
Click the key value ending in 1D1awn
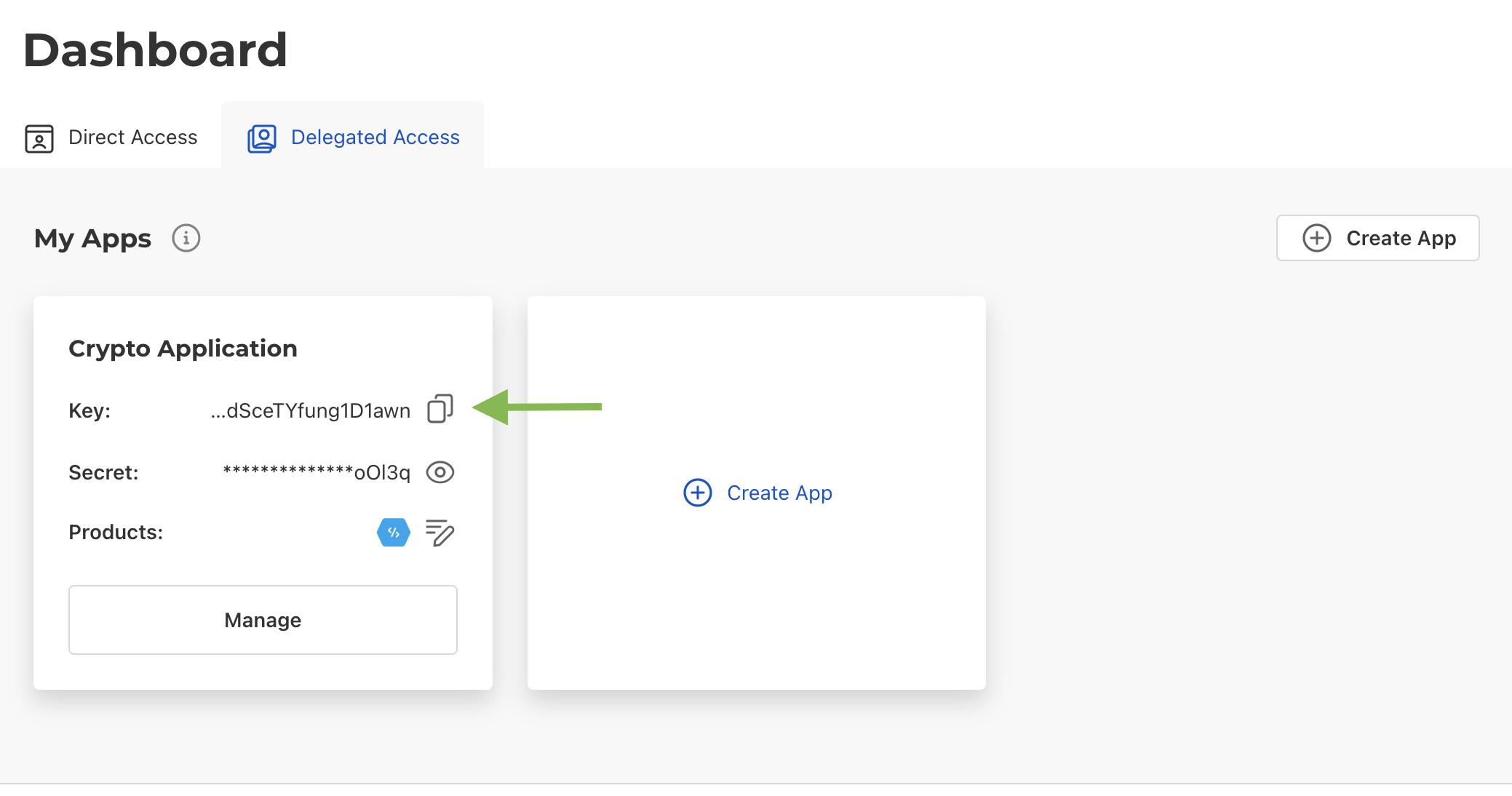point(311,410)
